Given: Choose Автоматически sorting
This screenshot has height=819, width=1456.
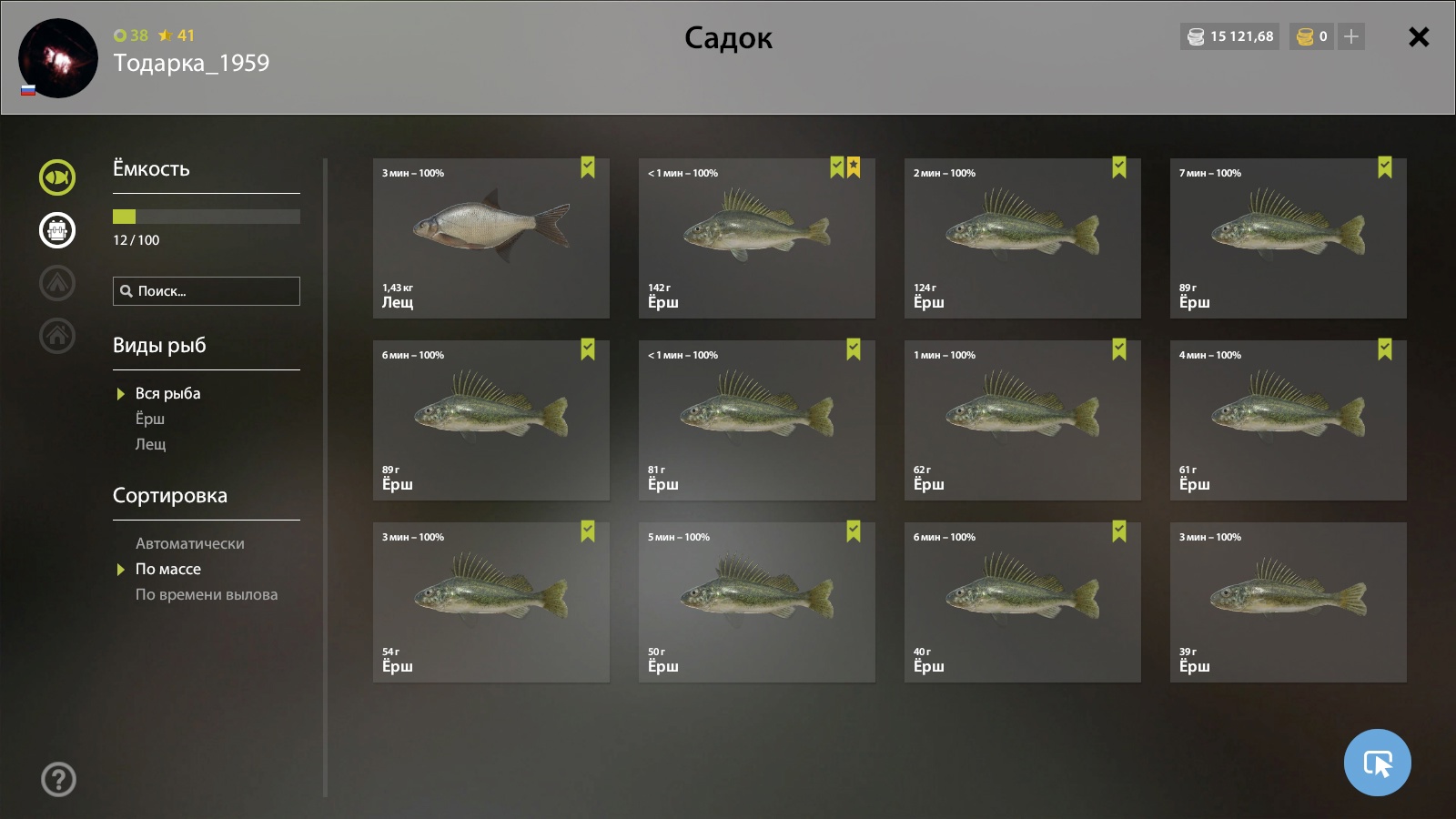Looking at the screenshot, I should [x=190, y=543].
